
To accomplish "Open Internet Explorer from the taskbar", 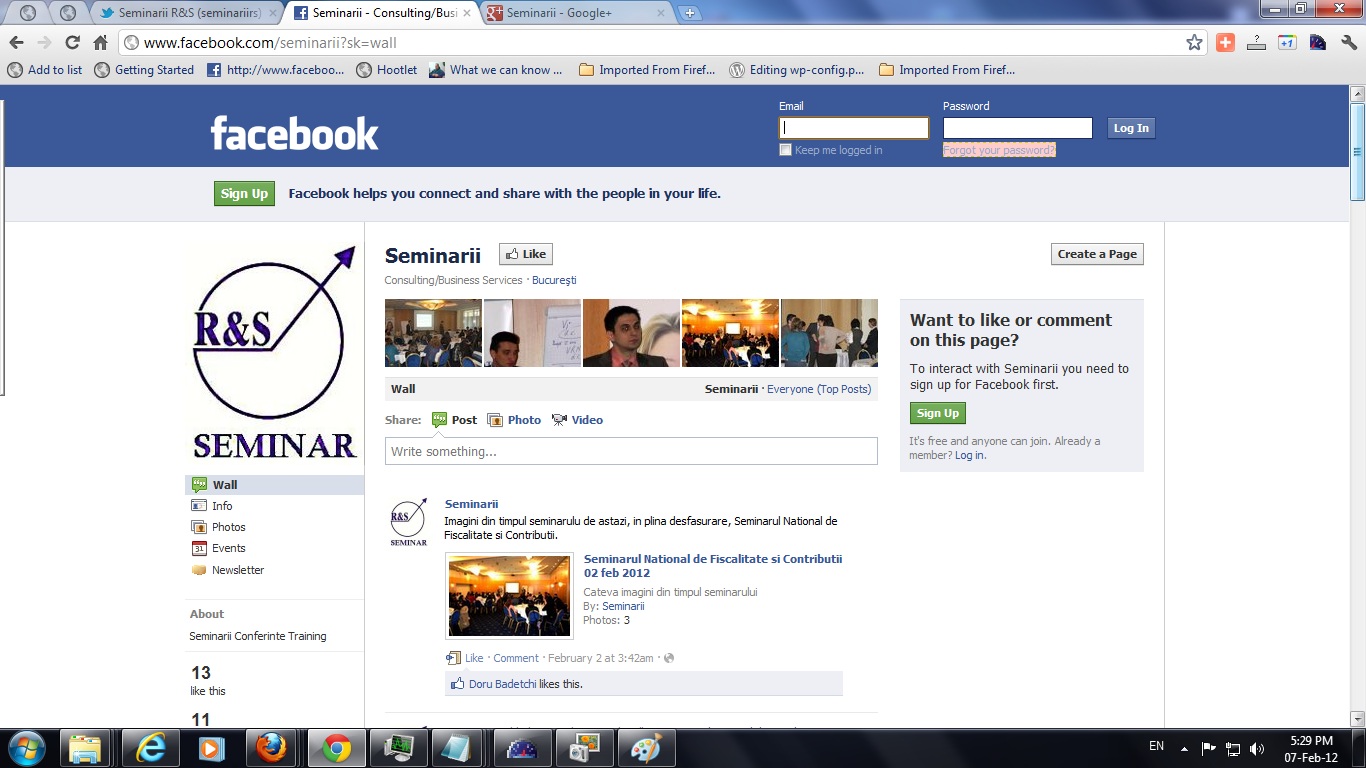I will (x=150, y=747).
